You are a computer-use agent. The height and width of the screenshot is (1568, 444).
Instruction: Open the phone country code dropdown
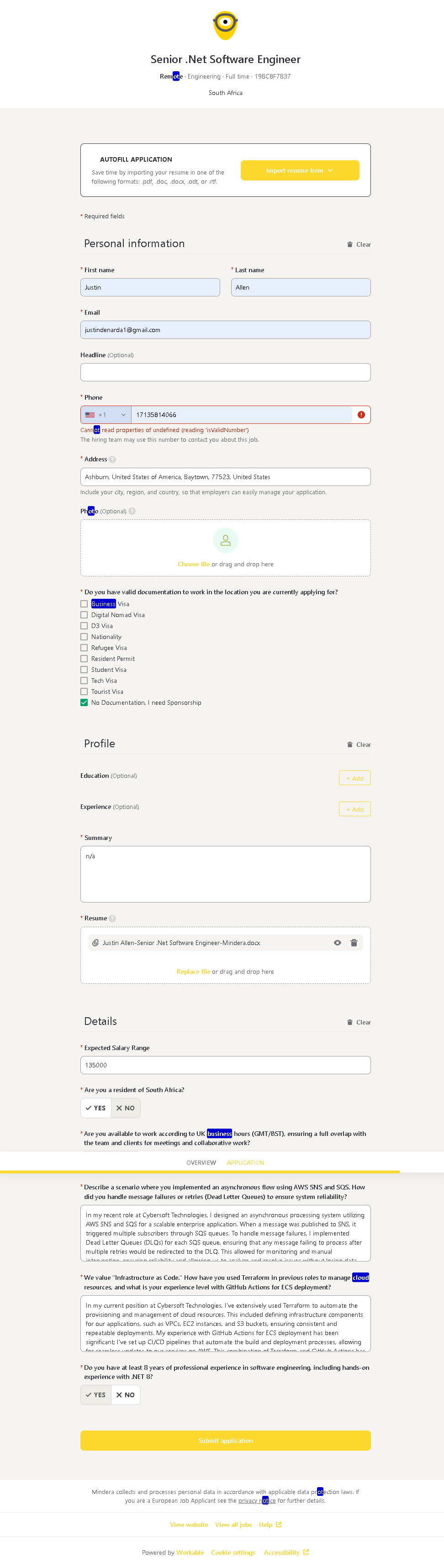106,415
